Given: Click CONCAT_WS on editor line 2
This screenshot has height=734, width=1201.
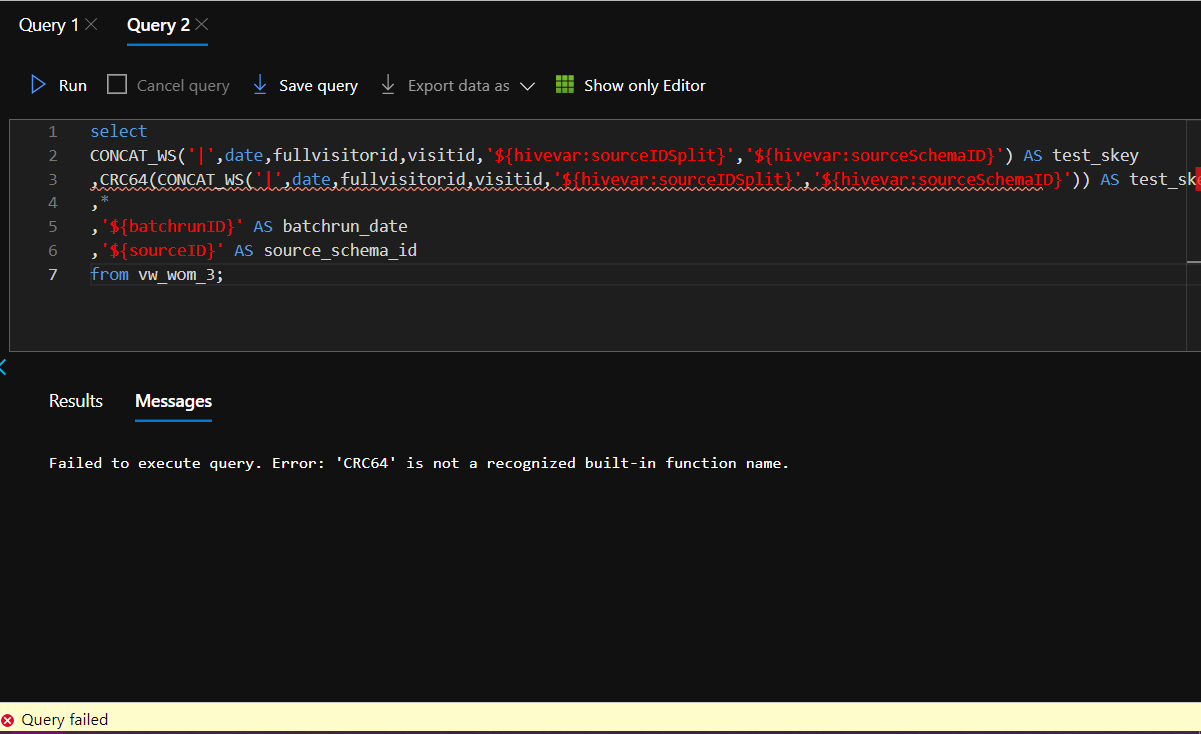Looking at the screenshot, I should point(133,155).
